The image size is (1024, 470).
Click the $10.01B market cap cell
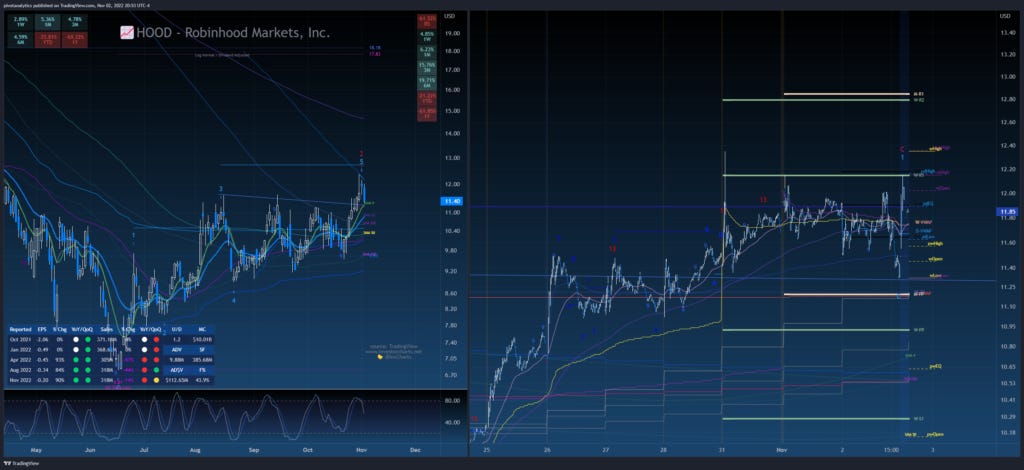click(201, 339)
